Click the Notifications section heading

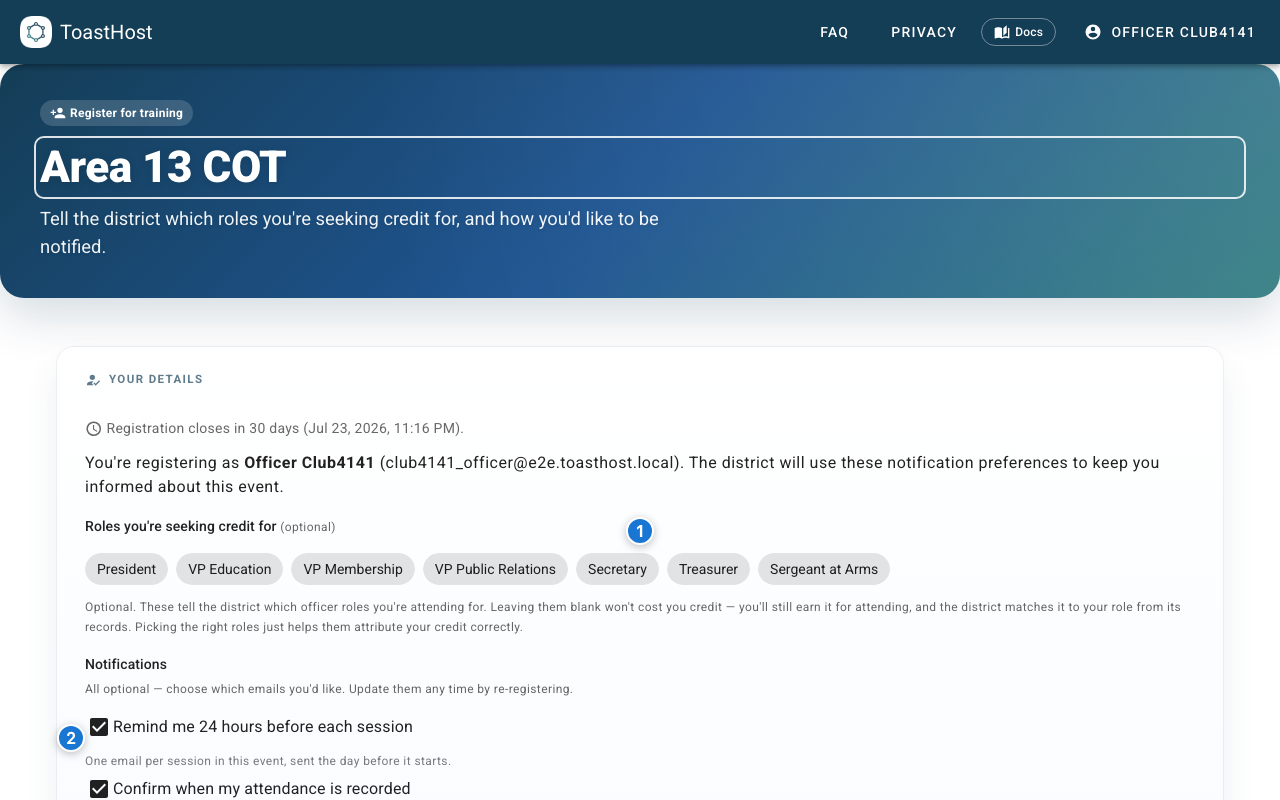(126, 664)
